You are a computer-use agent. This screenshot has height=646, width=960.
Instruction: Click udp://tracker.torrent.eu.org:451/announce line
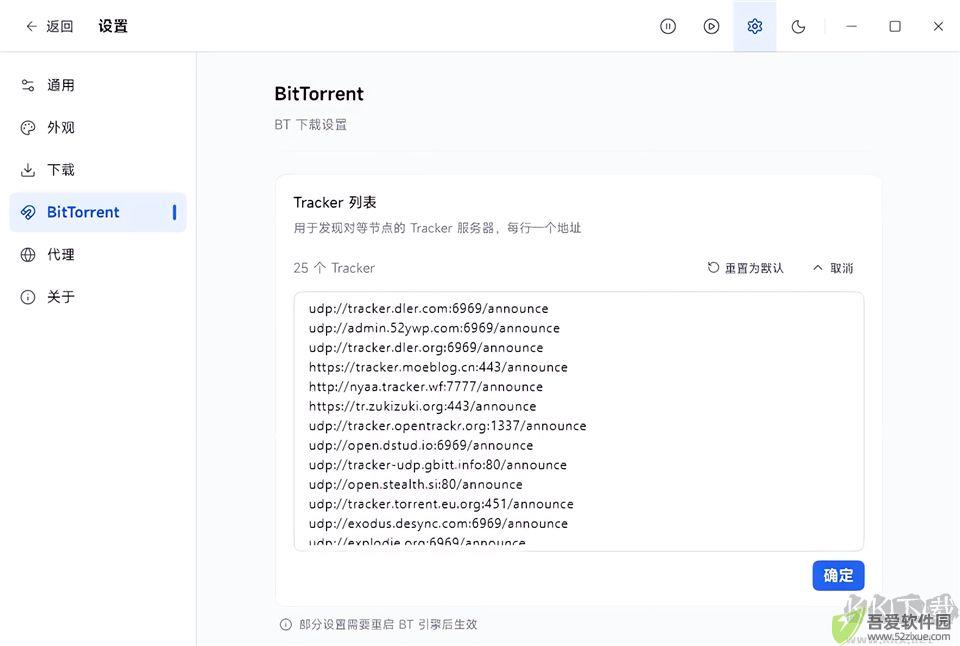coord(441,504)
